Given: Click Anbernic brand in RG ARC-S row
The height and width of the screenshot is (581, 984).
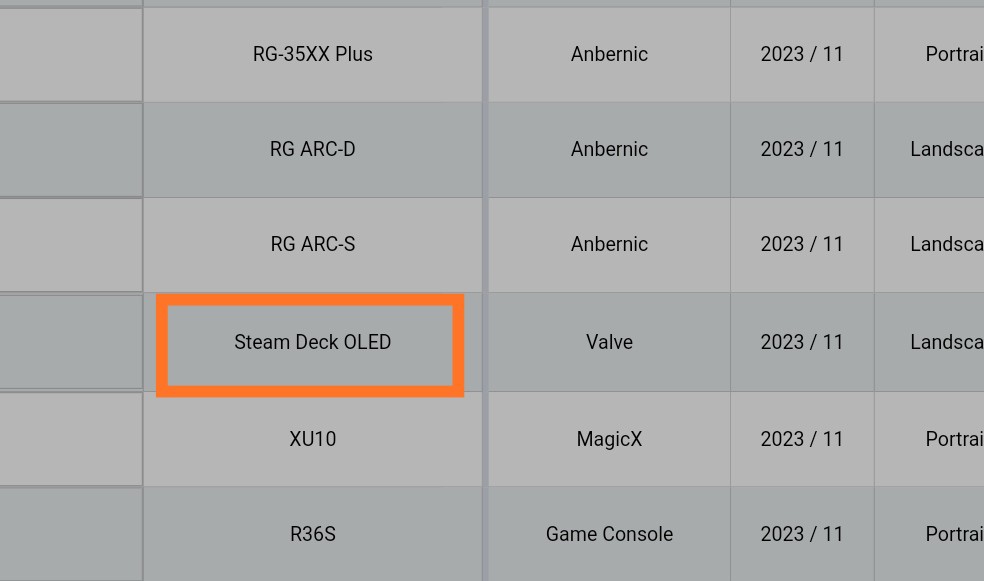Looking at the screenshot, I should (609, 244).
